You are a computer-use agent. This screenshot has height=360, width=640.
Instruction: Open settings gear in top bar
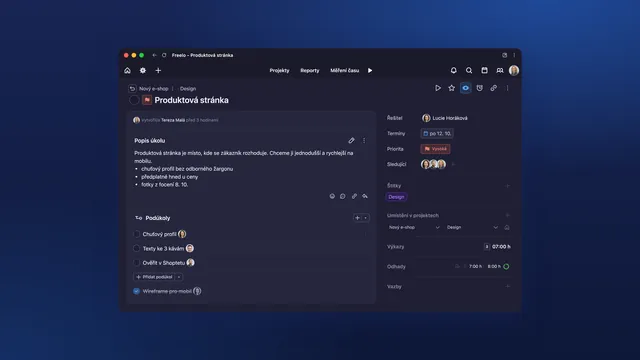[143, 71]
